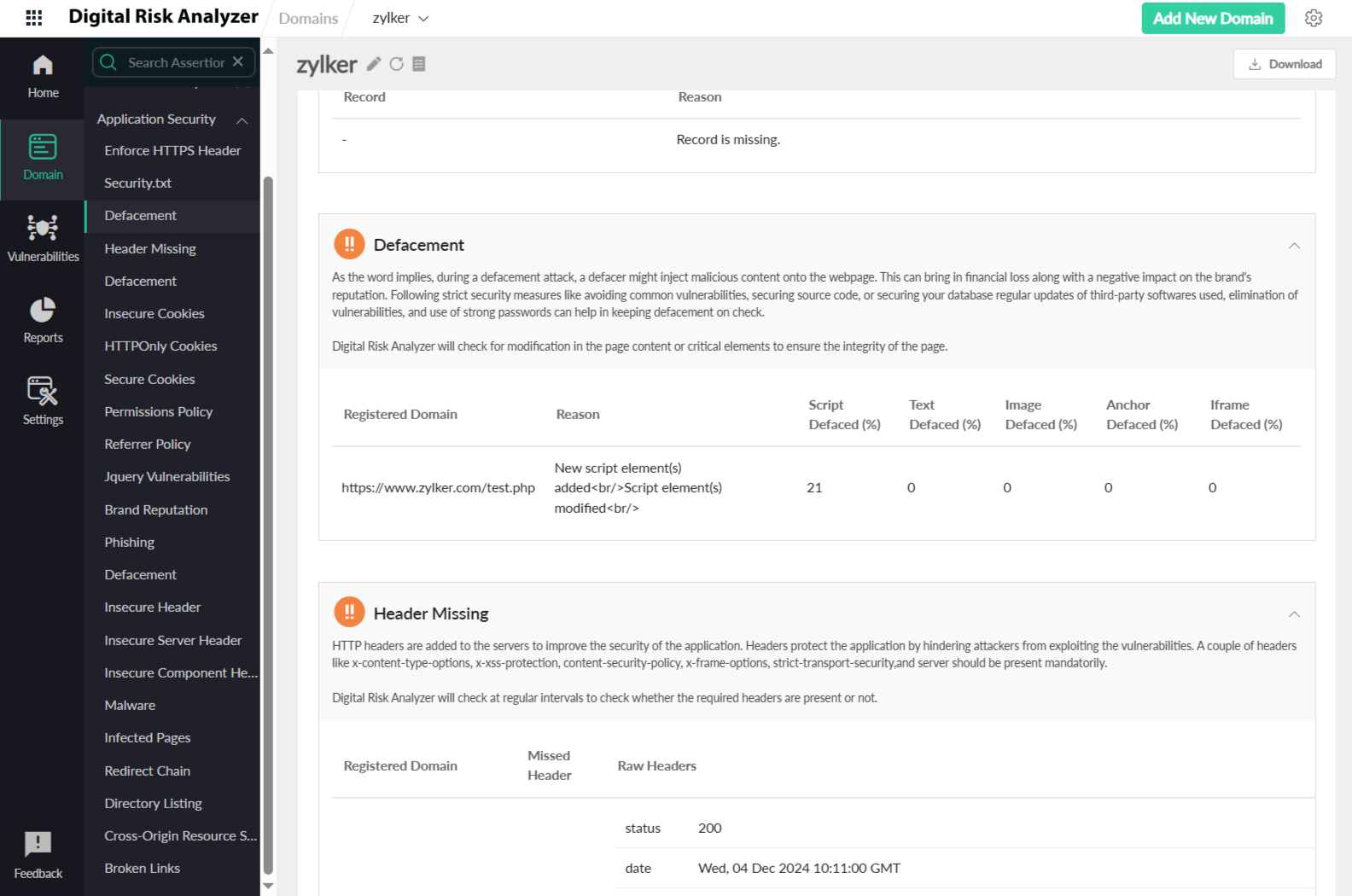Open the zylker domain dropdown

click(x=400, y=18)
